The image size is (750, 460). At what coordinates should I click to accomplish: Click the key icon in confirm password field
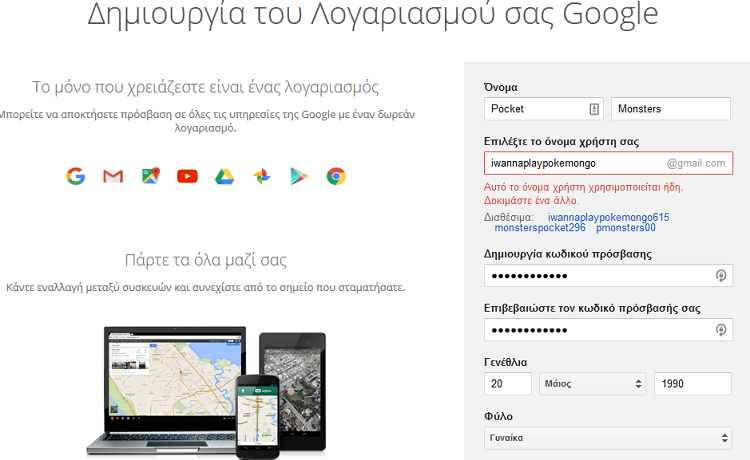click(x=721, y=329)
